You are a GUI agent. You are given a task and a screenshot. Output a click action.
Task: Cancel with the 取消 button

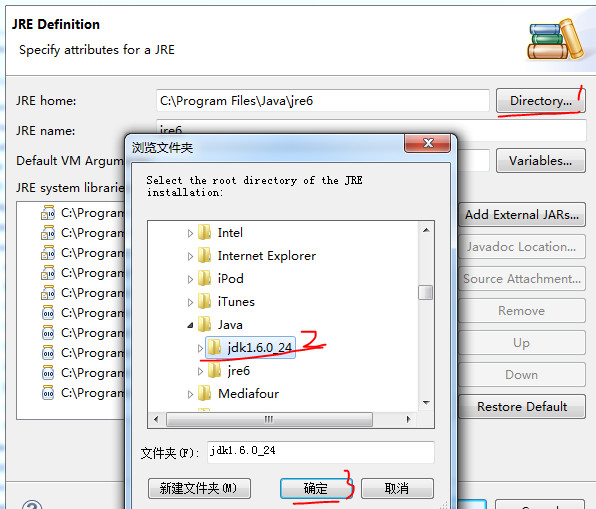[397, 488]
